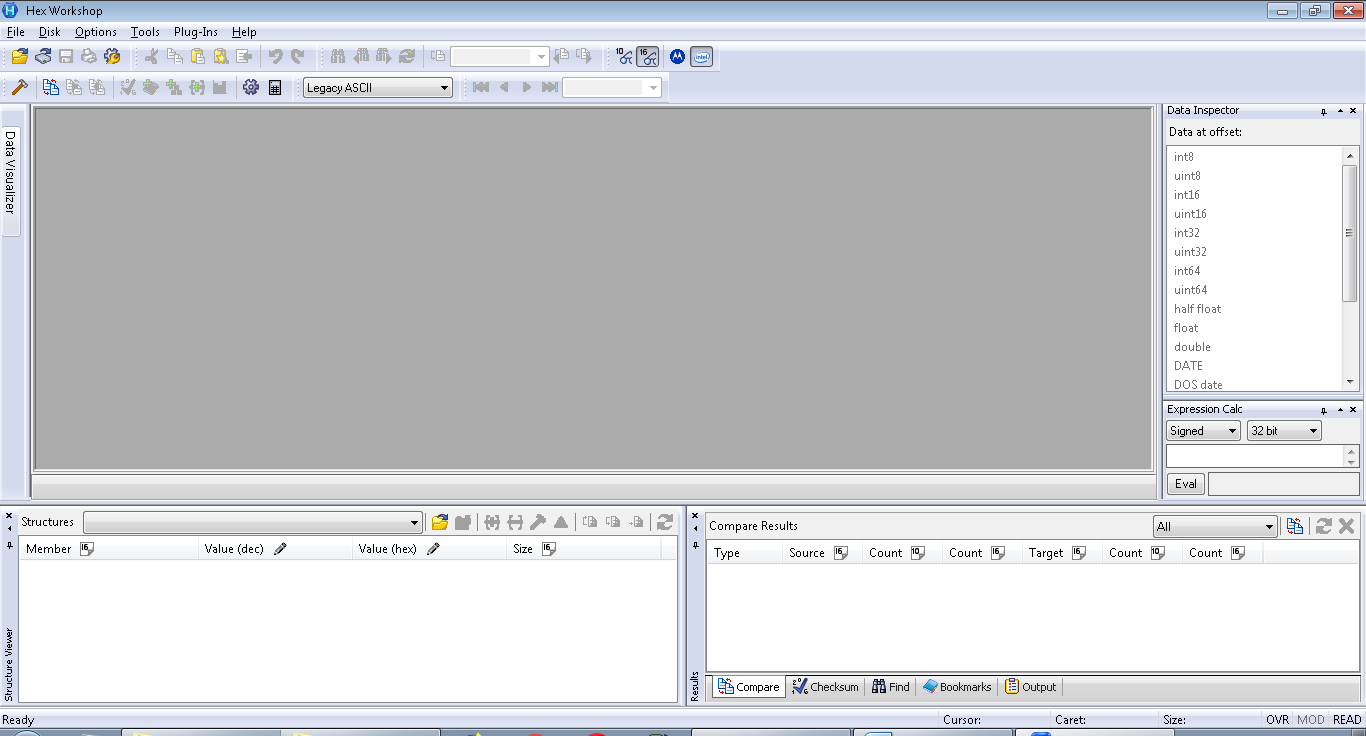This screenshot has width=1366, height=736.
Task: Click the open structure library folder icon
Action: tap(439, 522)
